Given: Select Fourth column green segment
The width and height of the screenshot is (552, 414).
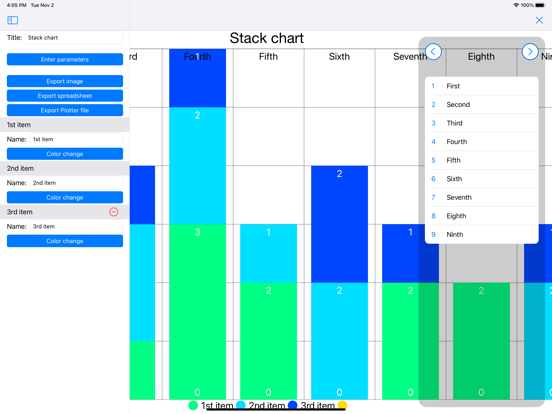Looking at the screenshot, I should coord(197,312).
